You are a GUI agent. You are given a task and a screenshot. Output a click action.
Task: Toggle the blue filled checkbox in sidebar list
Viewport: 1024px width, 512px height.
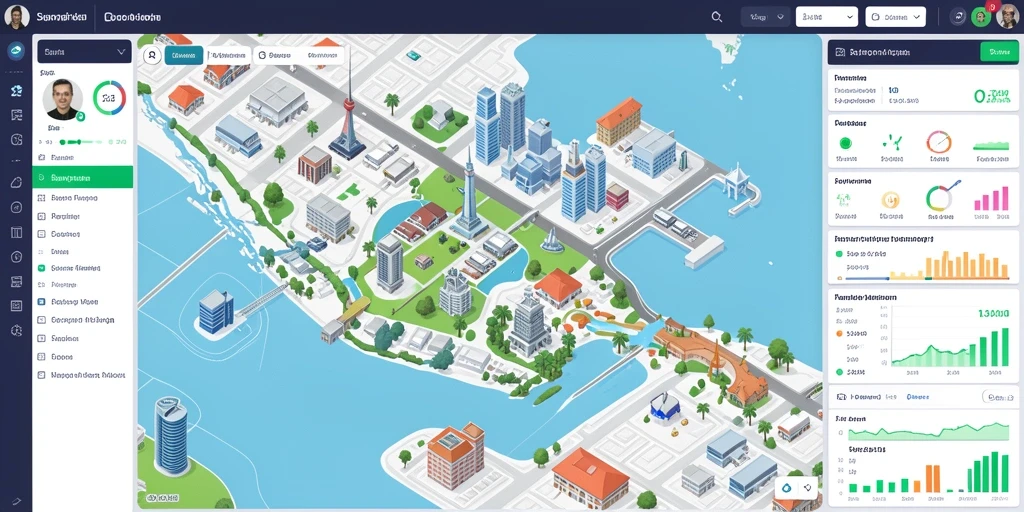coord(41,302)
